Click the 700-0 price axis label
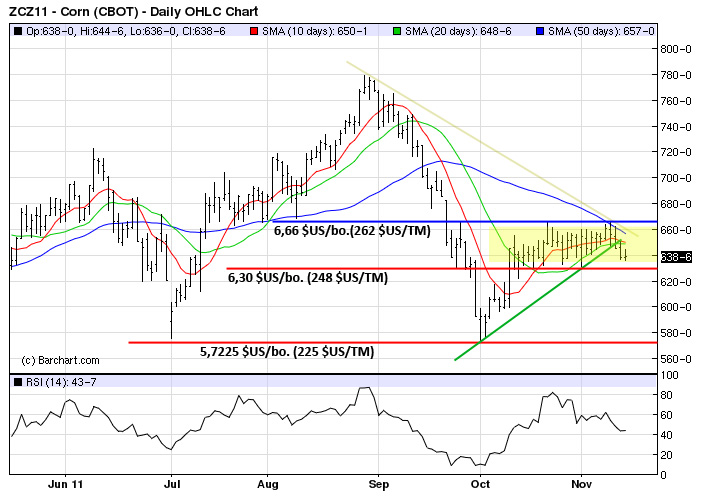The width and height of the screenshot is (701, 501). click(x=676, y=178)
